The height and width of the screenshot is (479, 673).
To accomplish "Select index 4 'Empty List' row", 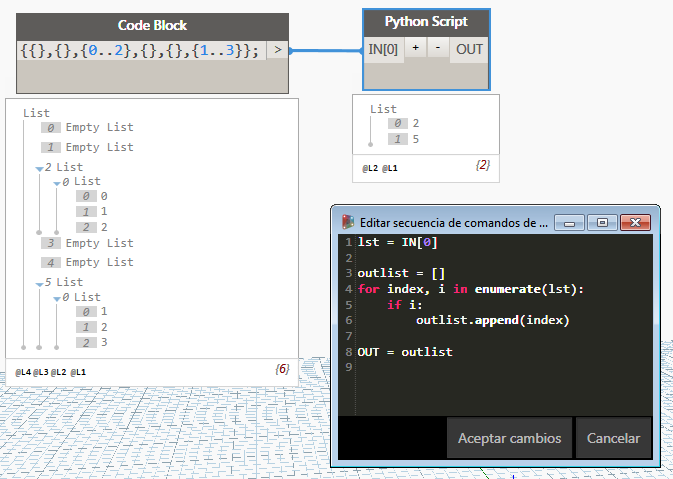I will click(x=87, y=262).
